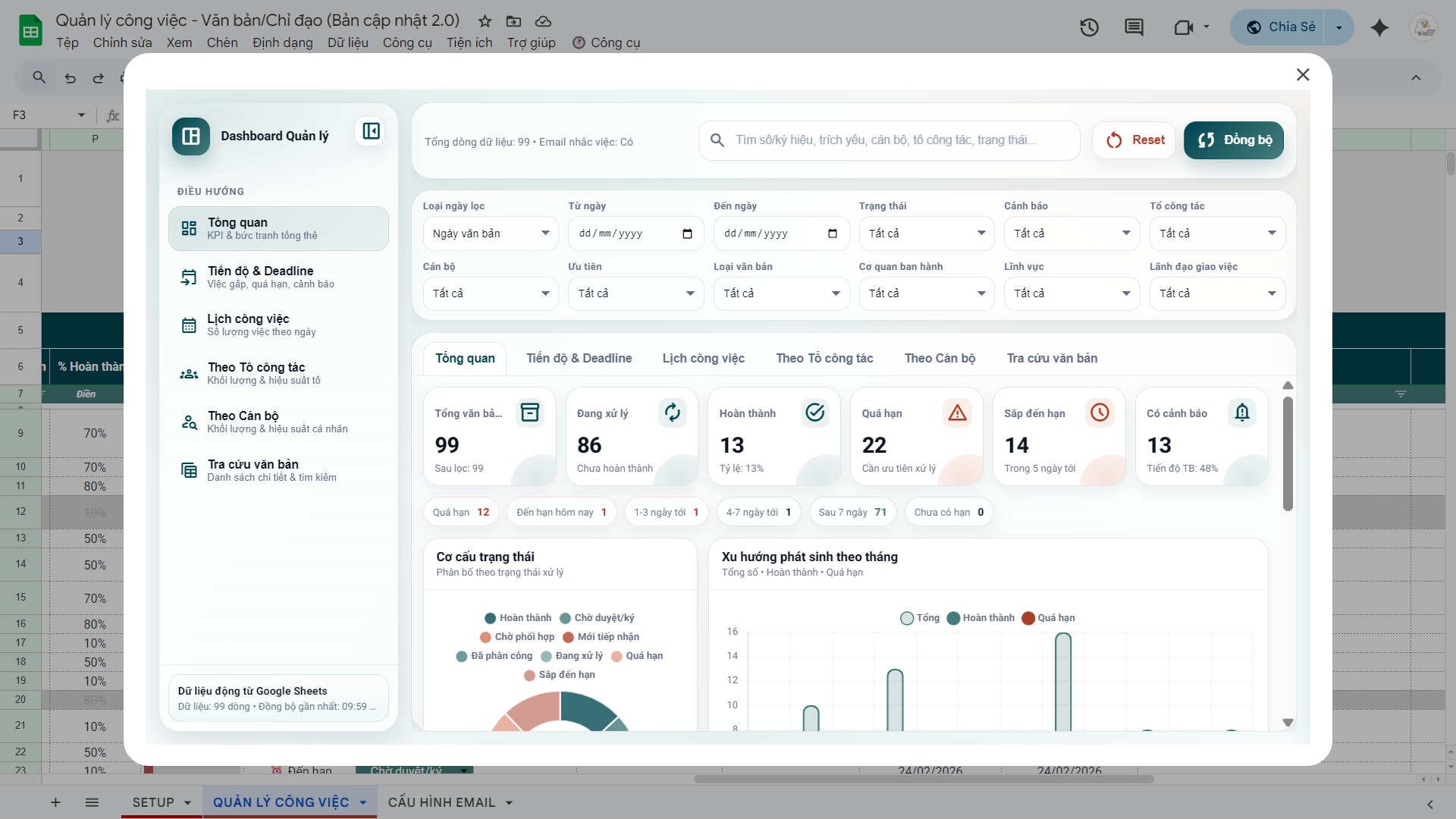Click the Có cảnh báo bell icon

coord(1242,413)
